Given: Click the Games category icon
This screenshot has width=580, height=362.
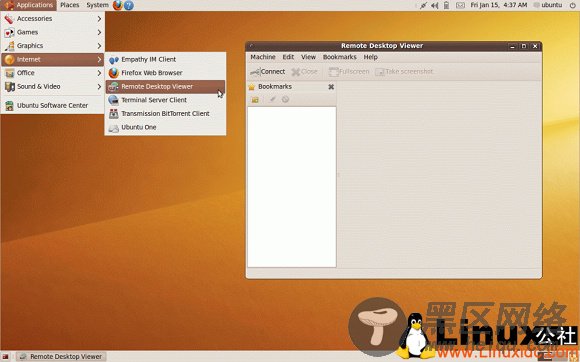Looking at the screenshot, I should click(x=9, y=33).
